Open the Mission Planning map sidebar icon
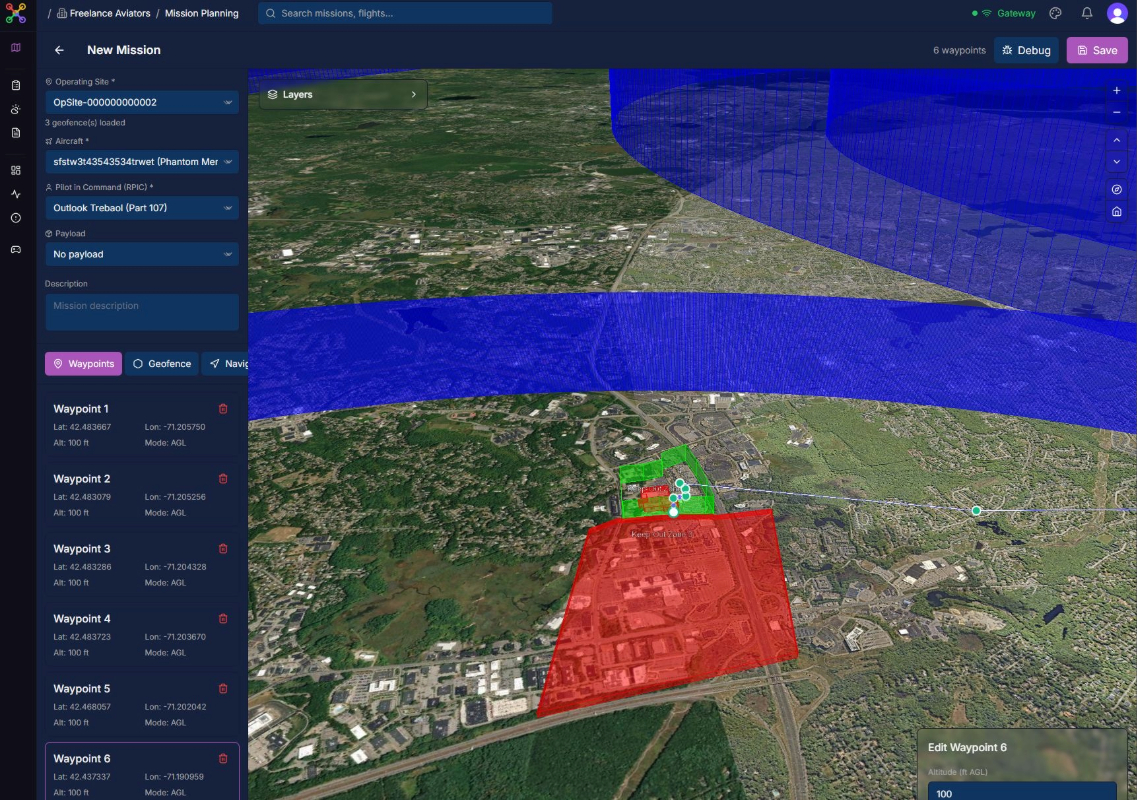Image resolution: width=1137 pixels, height=800 pixels. [x=15, y=47]
